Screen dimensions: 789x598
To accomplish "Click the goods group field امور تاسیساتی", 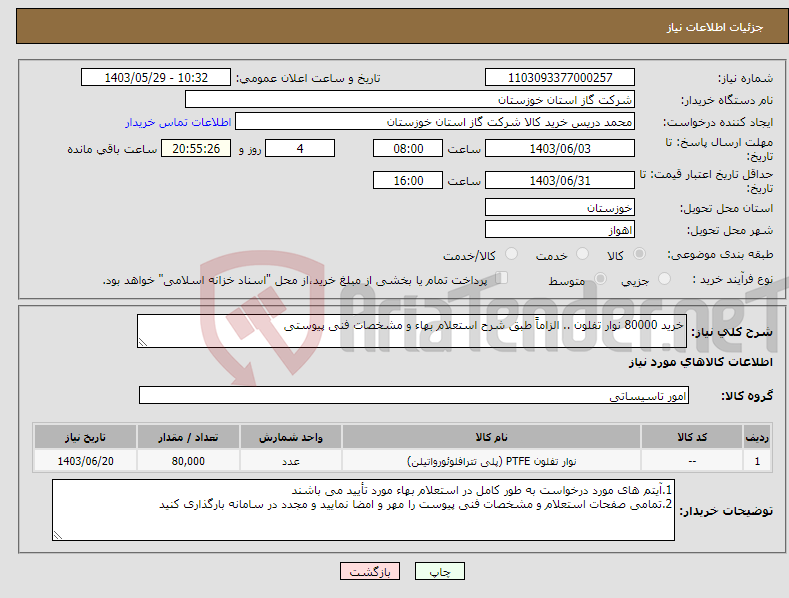I will click(x=414, y=396).
